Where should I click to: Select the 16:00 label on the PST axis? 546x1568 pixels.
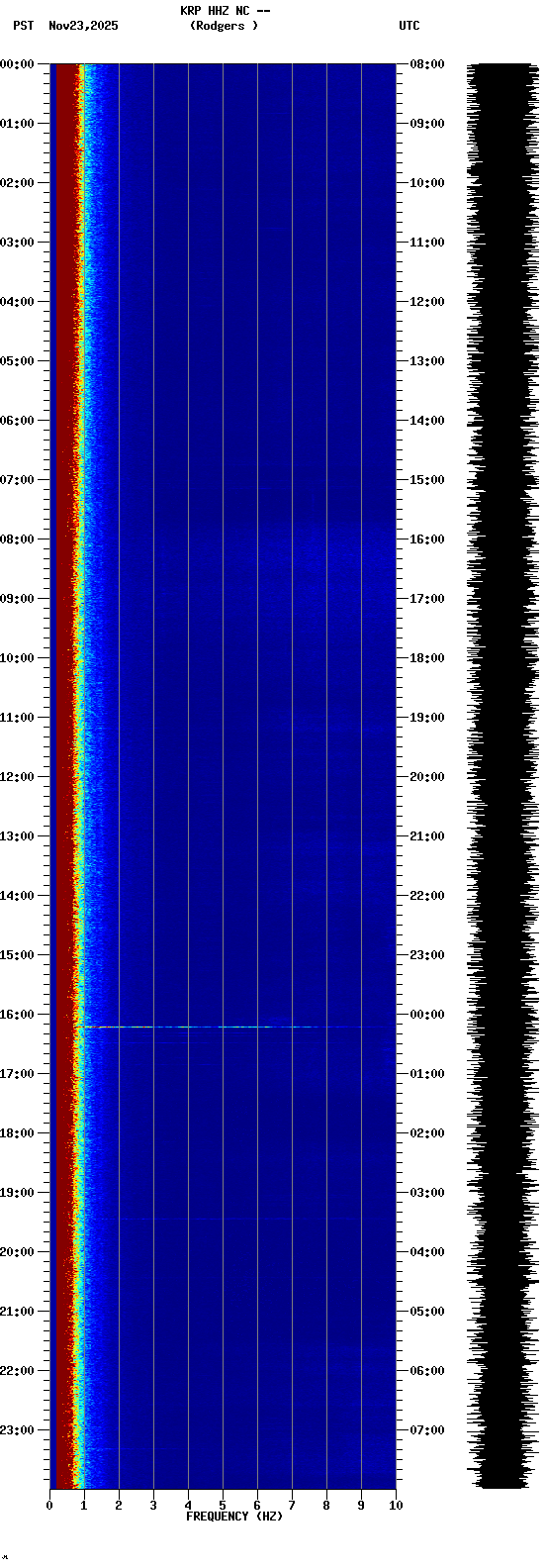point(17,1015)
